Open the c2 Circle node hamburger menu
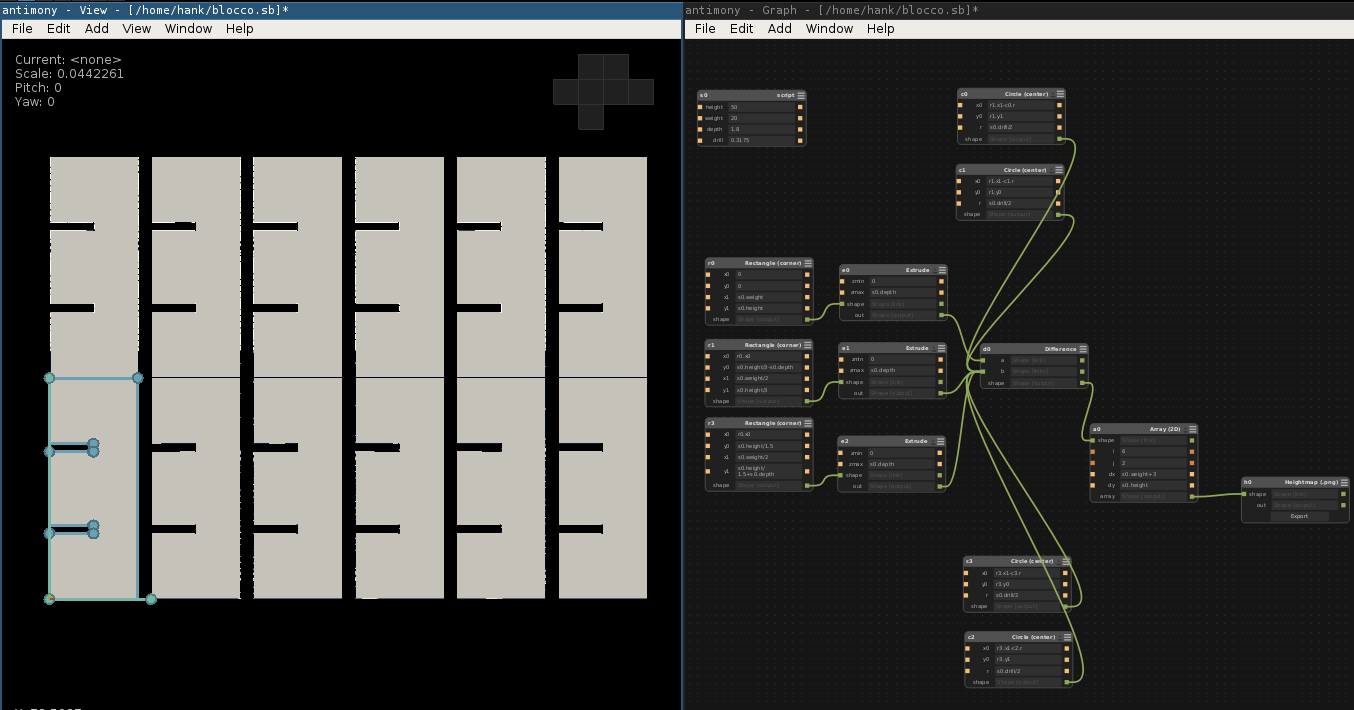 click(x=1066, y=637)
